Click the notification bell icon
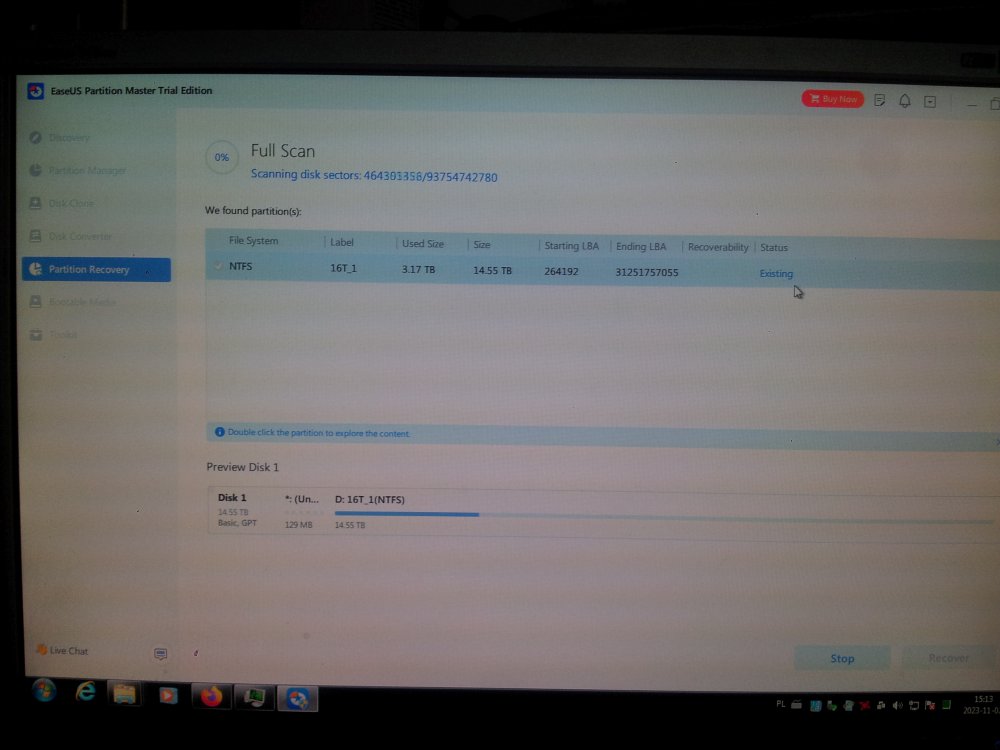1000x750 pixels. pyautogui.click(x=905, y=101)
